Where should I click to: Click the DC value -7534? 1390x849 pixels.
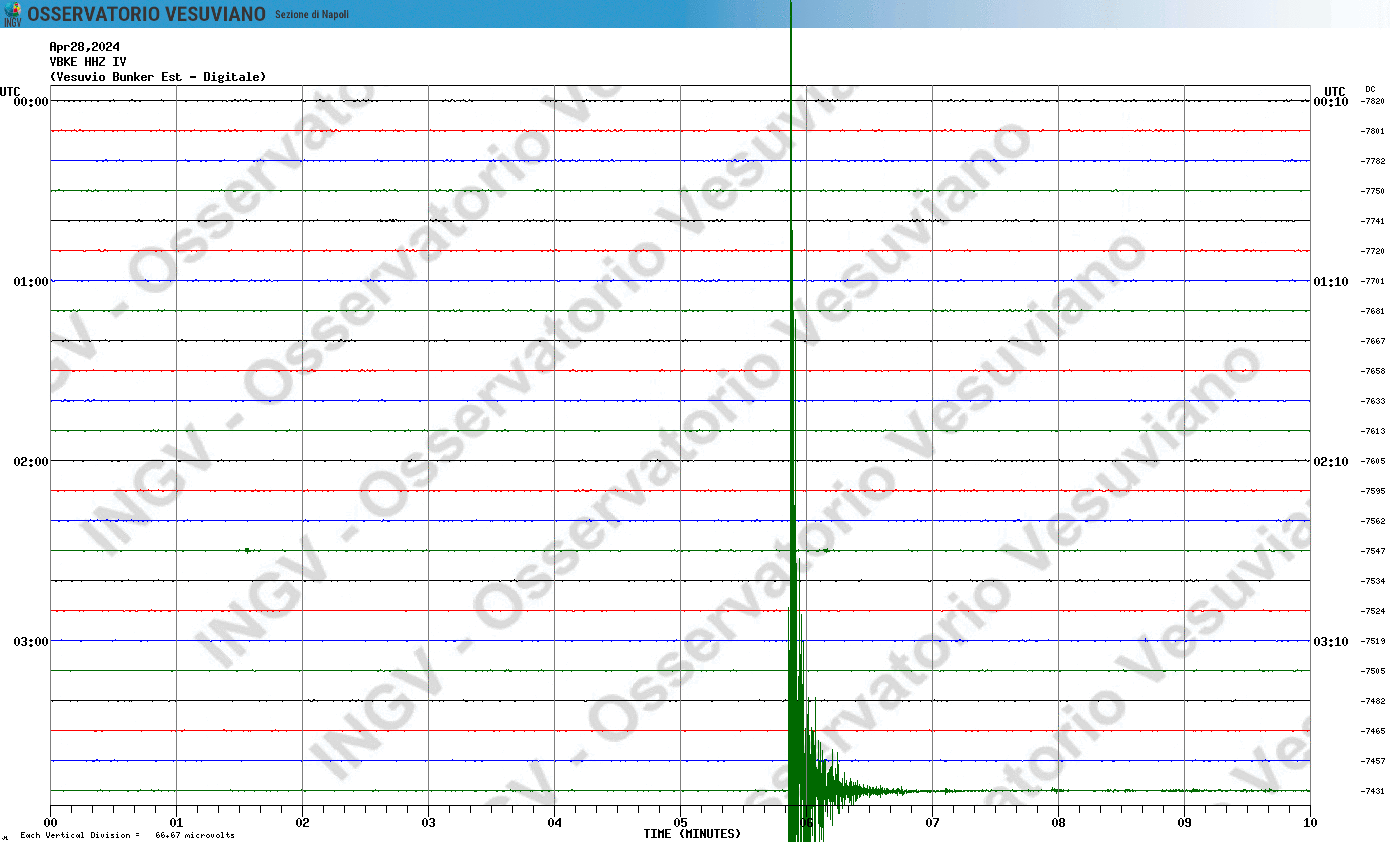click(1373, 581)
